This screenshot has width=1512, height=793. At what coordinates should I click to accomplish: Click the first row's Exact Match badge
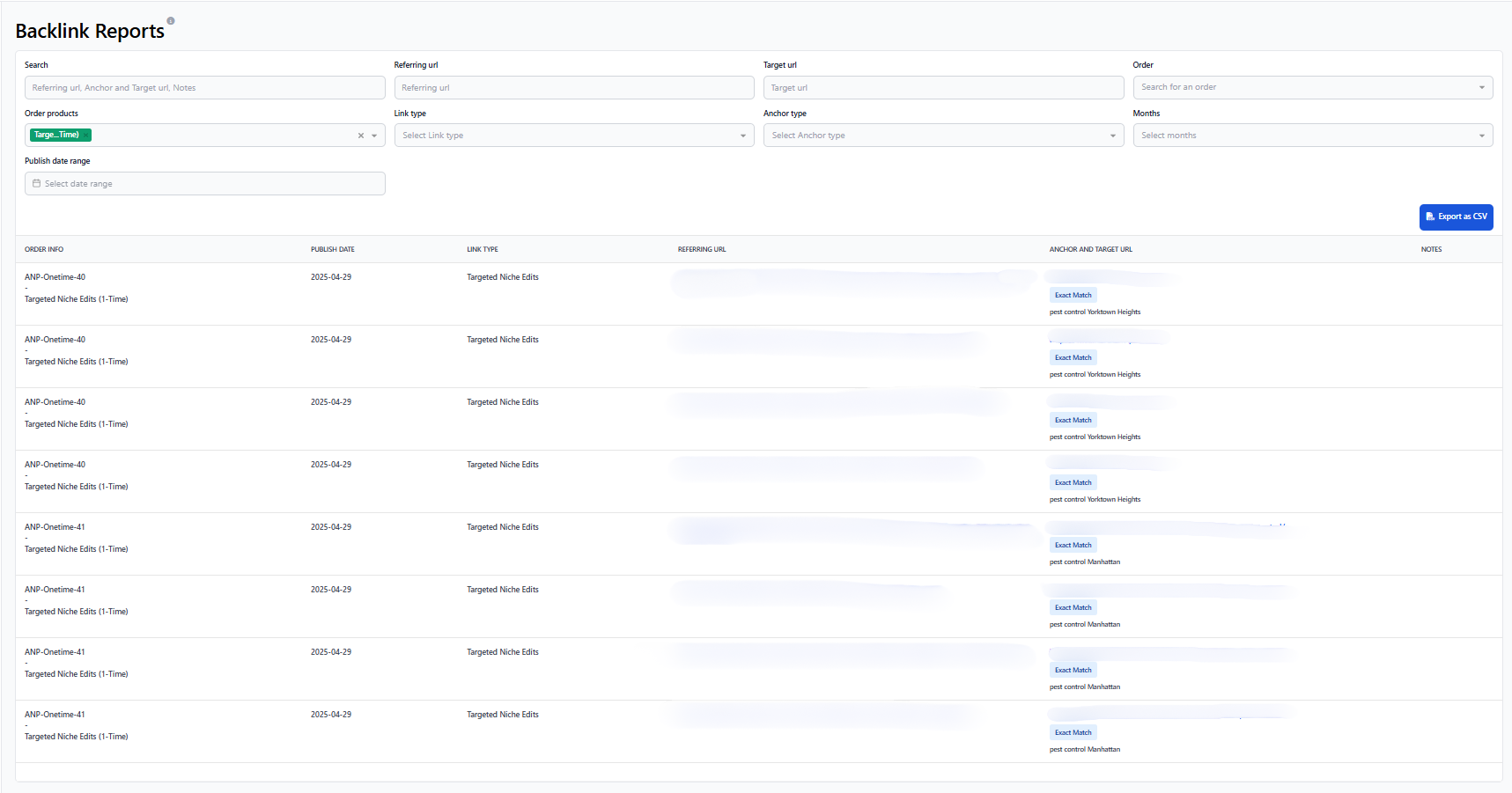tap(1073, 296)
